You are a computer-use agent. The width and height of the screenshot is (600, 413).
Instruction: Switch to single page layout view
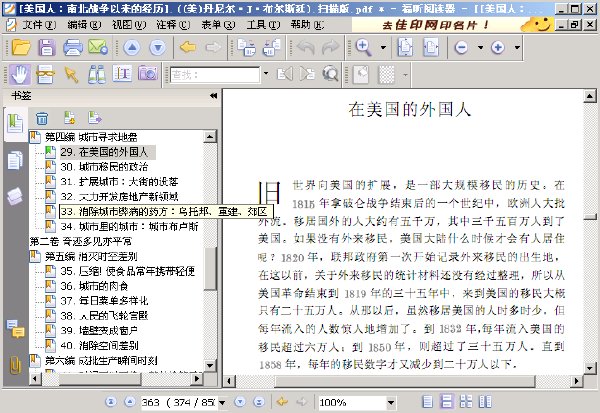pos(427,402)
